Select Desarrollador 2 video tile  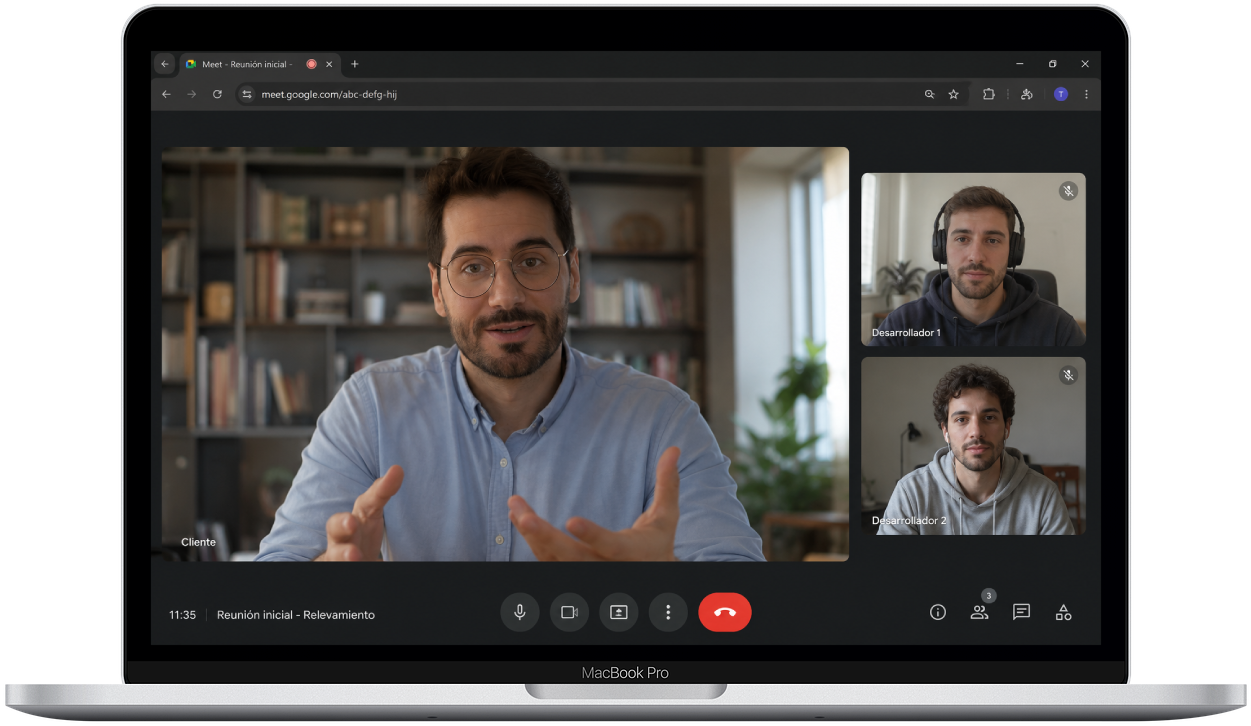[x=973, y=446]
